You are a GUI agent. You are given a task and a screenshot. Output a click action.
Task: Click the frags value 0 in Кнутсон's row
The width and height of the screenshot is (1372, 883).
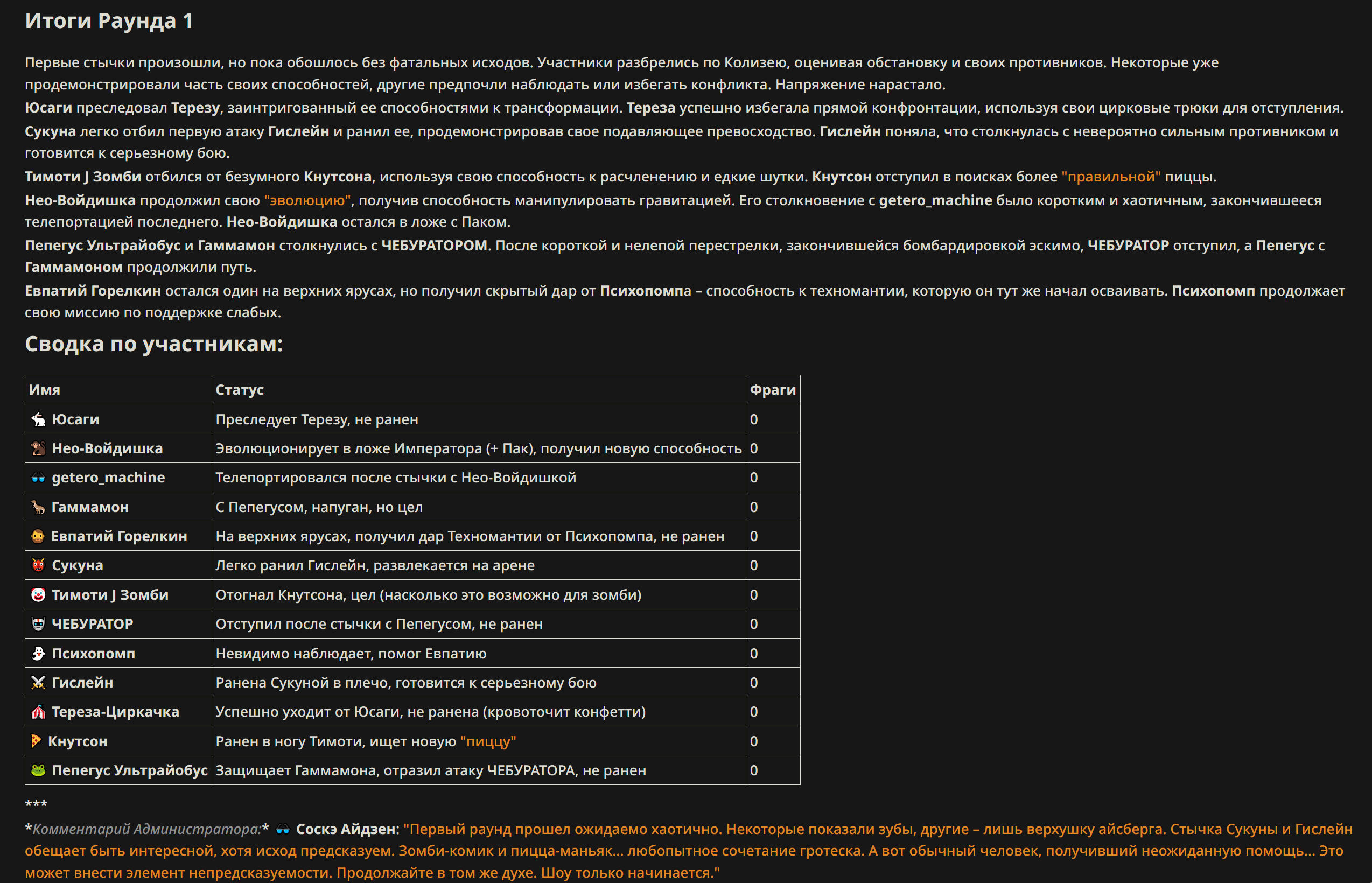pos(754,741)
